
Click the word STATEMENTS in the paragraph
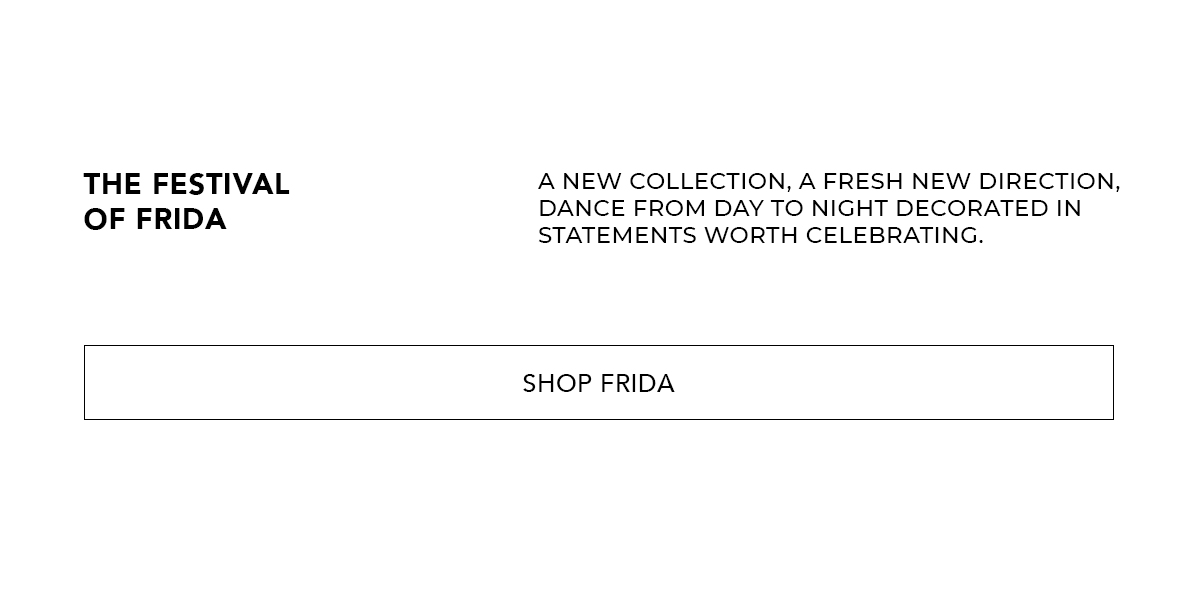pyautogui.click(x=618, y=236)
